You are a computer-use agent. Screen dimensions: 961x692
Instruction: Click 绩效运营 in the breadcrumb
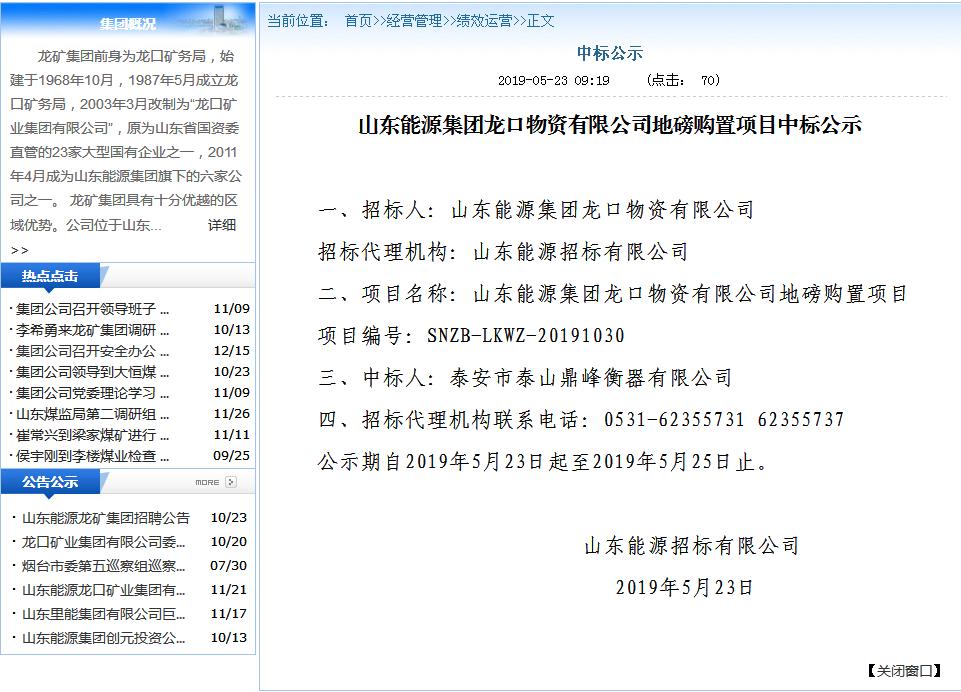point(484,21)
